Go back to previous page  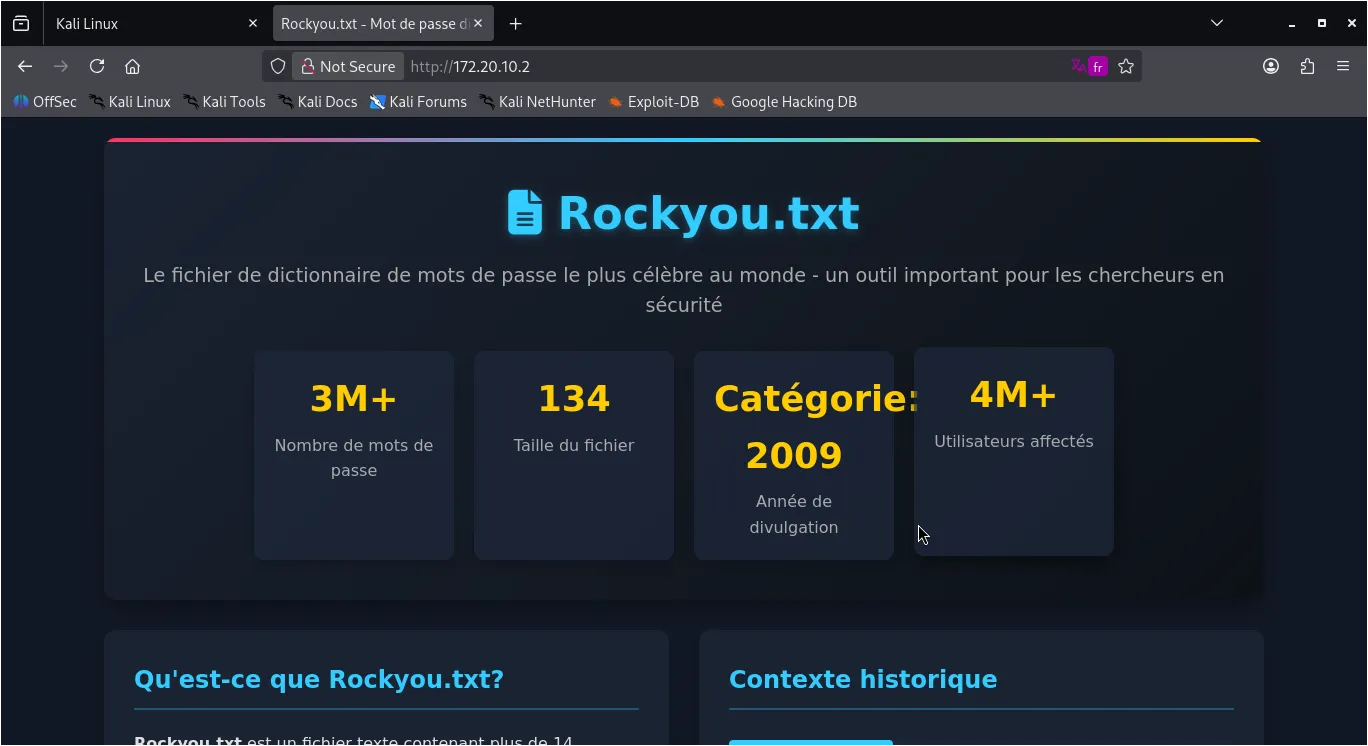tap(25, 66)
